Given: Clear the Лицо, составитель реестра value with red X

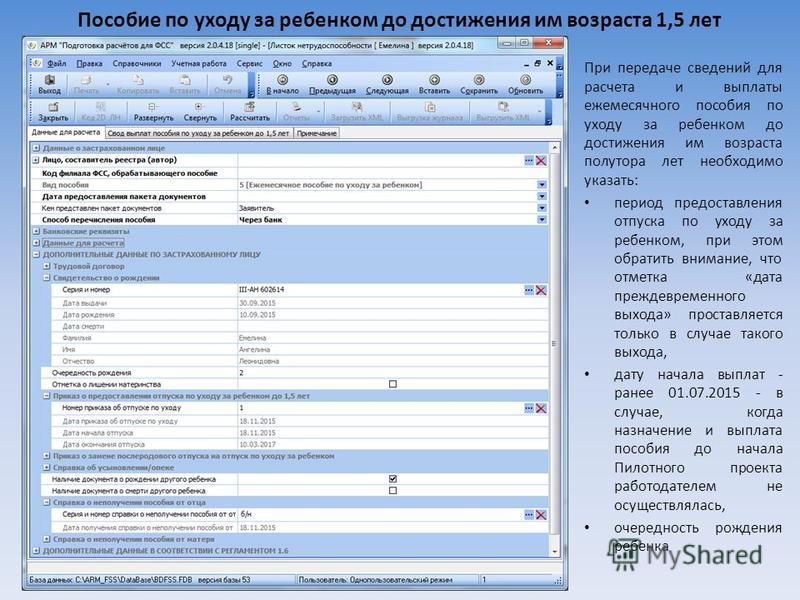Looking at the screenshot, I should [x=541, y=161].
